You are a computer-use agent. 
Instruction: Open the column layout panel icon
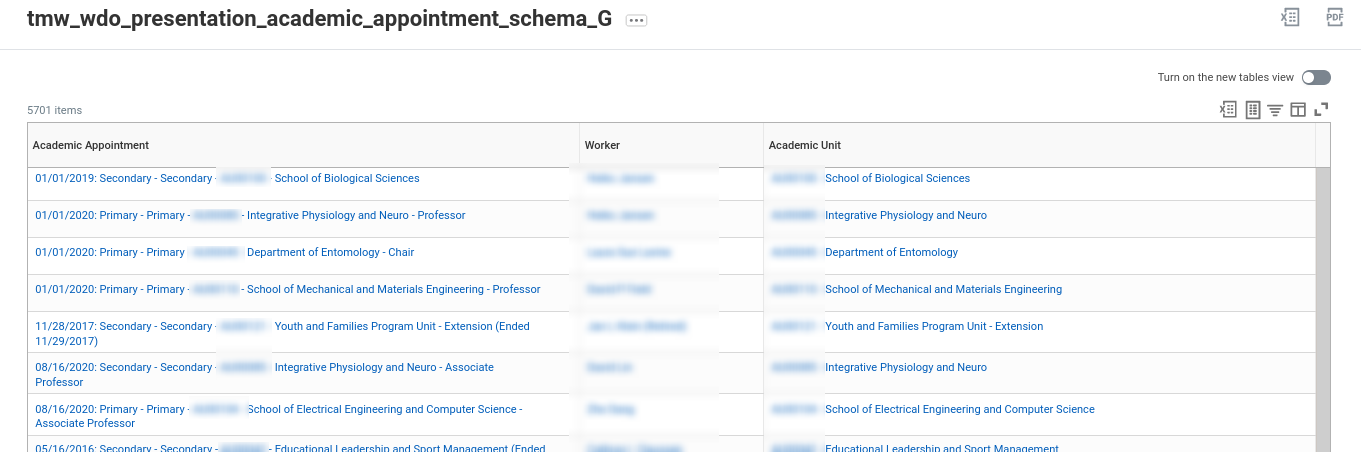pyautogui.click(x=1298, y=110)
